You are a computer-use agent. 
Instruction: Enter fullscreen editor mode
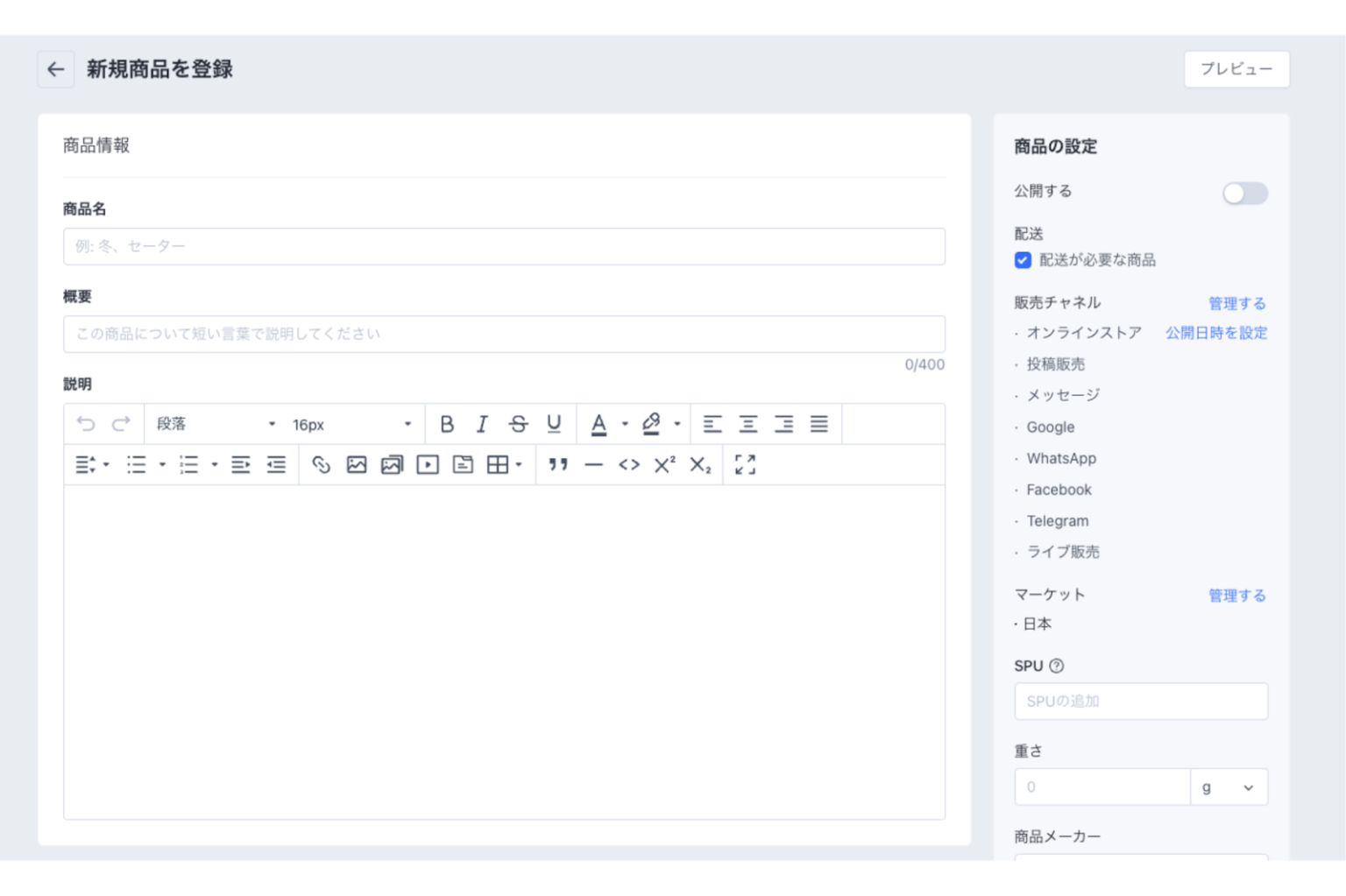(x=746, y=465)
